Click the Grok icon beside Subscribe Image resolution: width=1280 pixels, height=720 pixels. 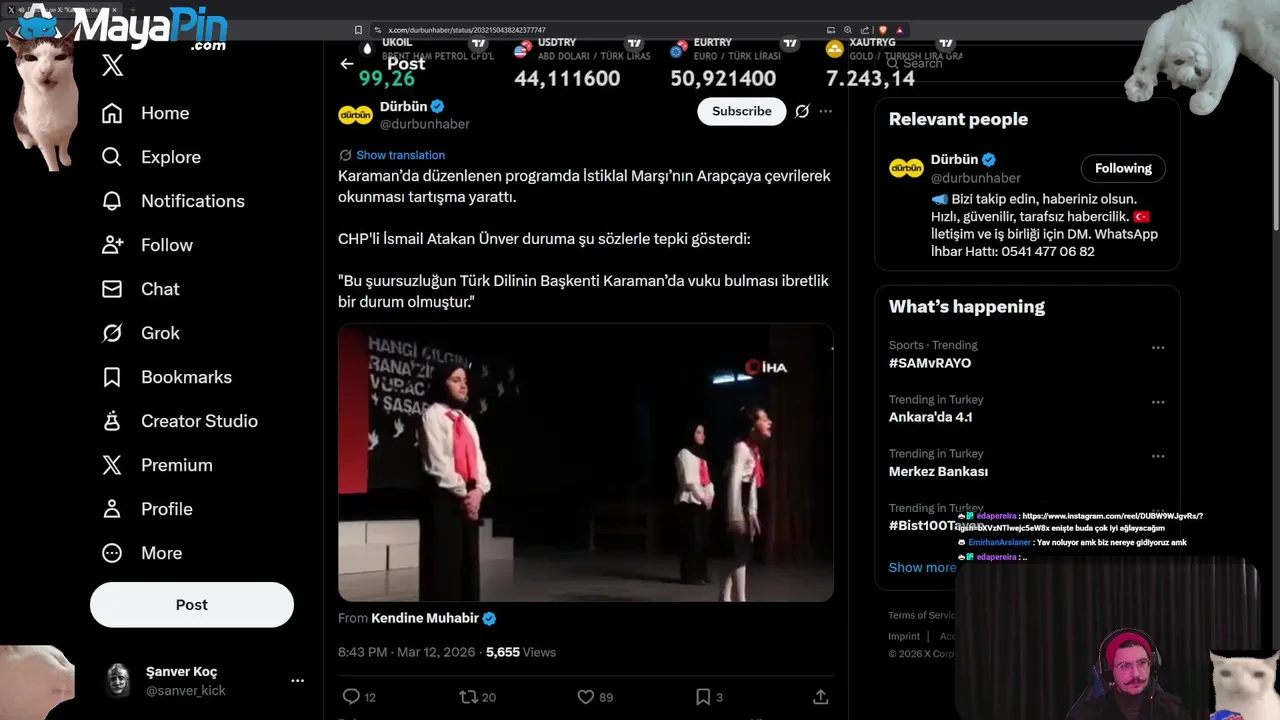[802, 111]
